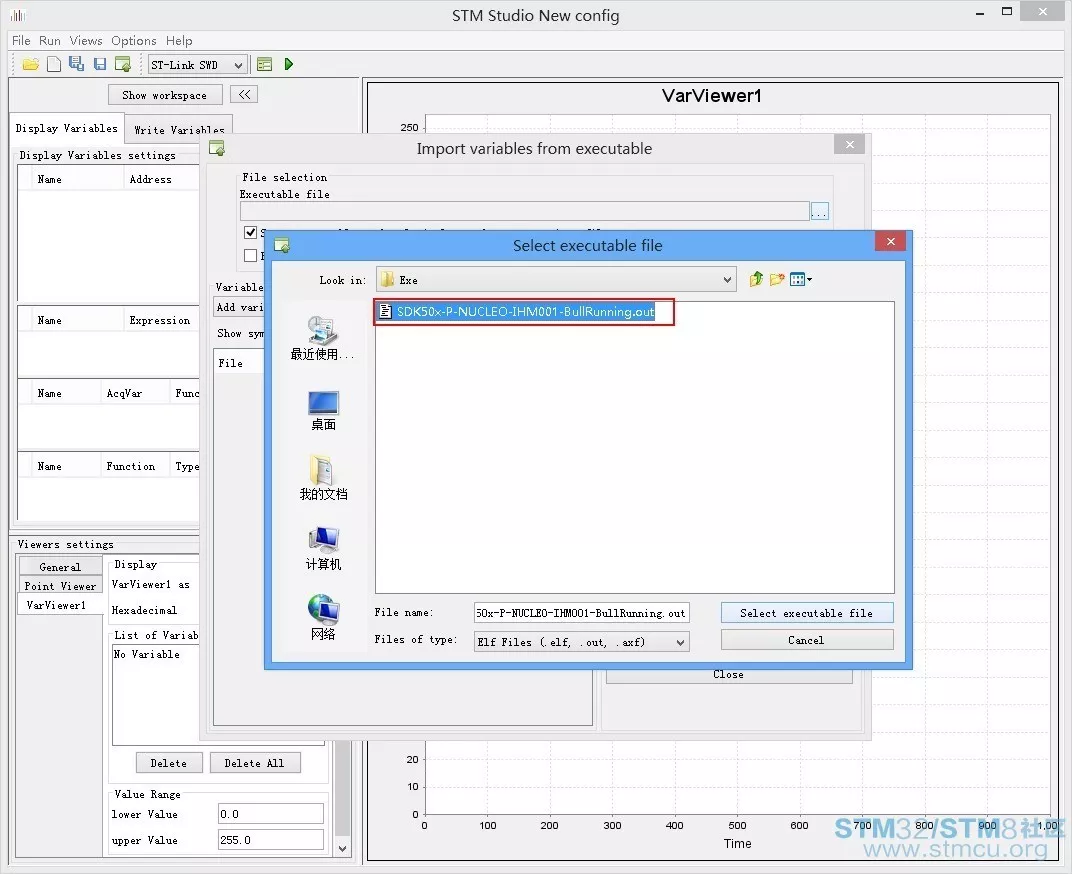Close Import variables from executable dialog
1072x874 pixels.
(850, 144)
